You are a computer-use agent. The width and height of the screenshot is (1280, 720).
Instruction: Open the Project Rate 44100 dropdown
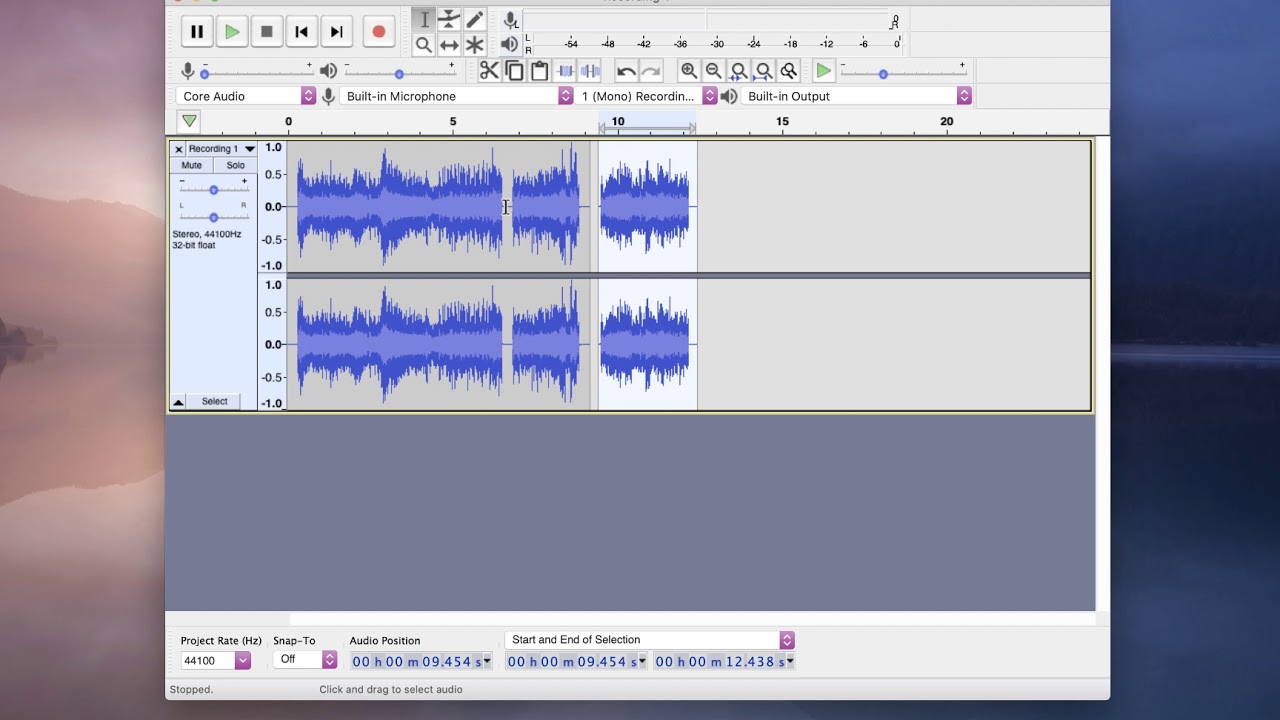pos(216,660)
